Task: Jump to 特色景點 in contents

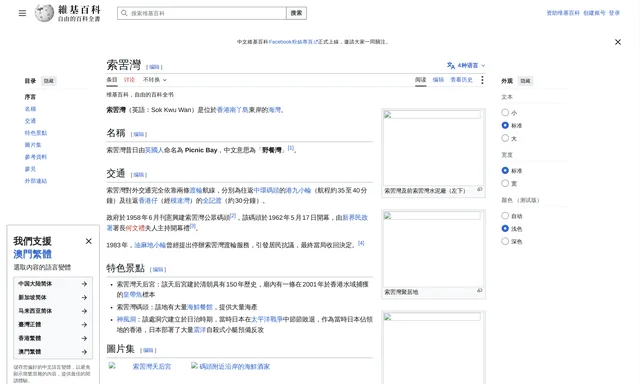Action: click(x=36, y=133)
